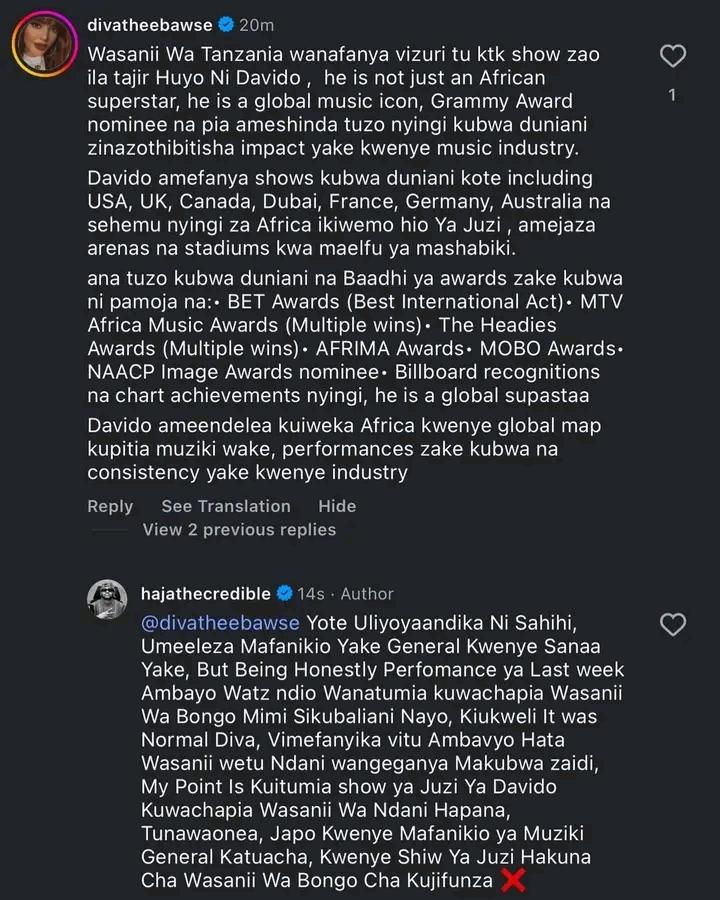The width and height of the screenshot is (720, 900).
Task: Click the 20m timestamp on the first comment
Action: coord(263,24)
